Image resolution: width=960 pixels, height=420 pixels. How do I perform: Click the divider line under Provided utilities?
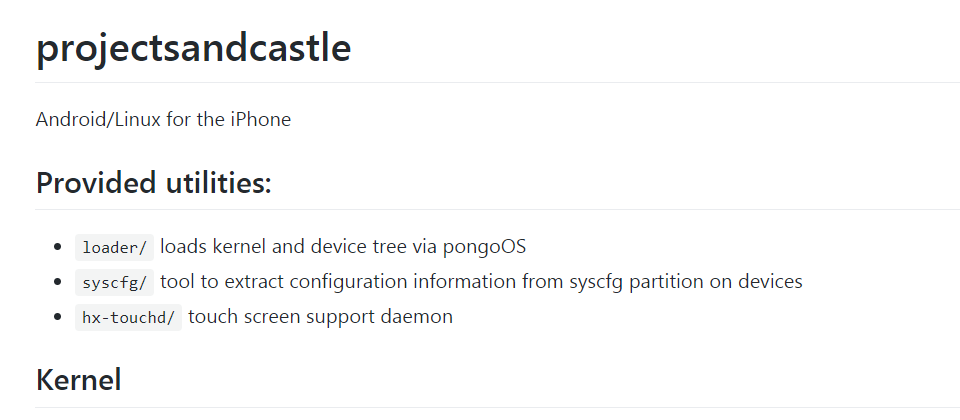pos(497,209)
